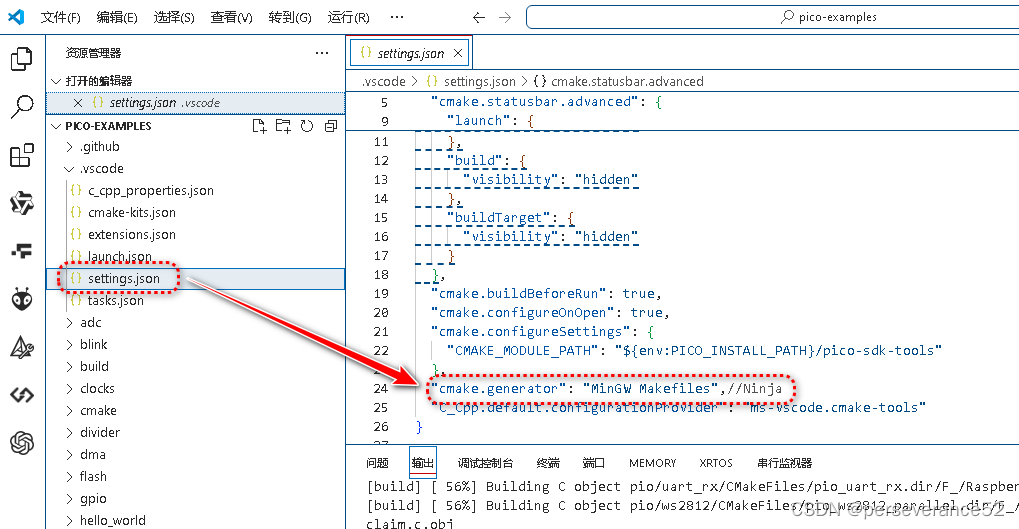Click the pico-examples command search box
Image resolution: width=1019 pixels, height=529 pixels.
tap(772, 17)
